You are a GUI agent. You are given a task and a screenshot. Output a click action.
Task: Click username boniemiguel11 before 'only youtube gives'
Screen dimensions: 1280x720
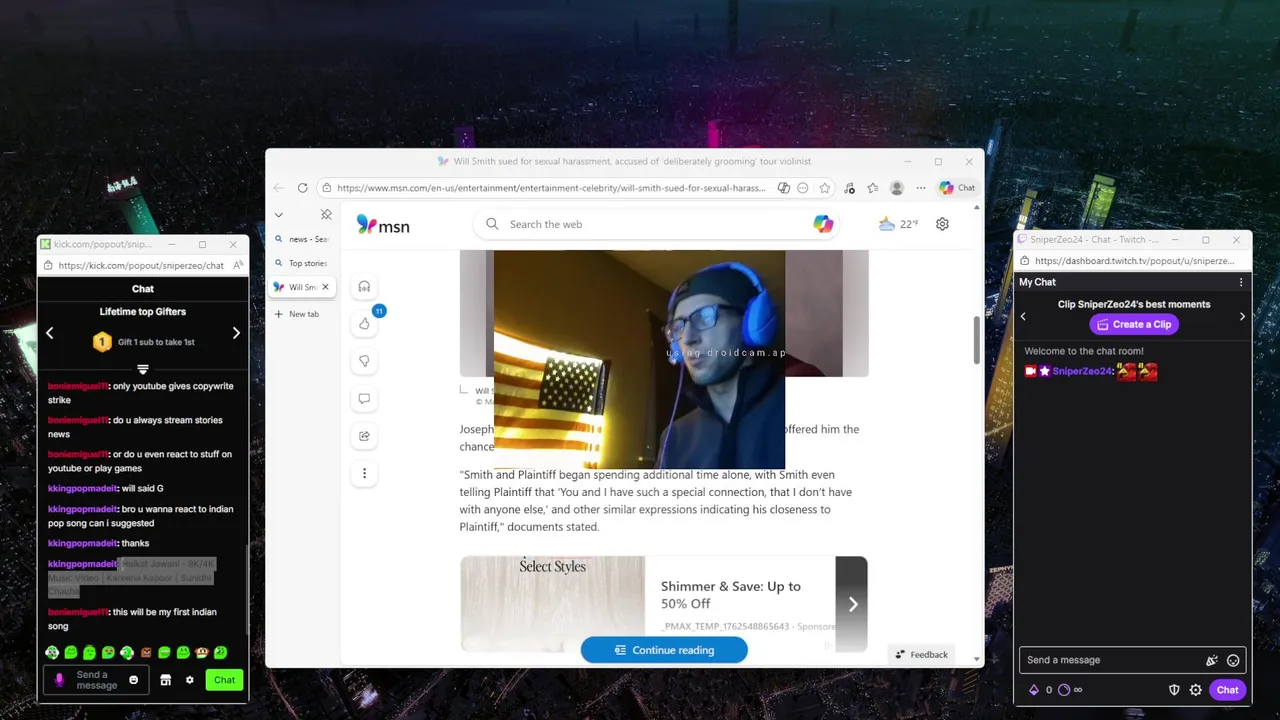(x=77, y=386)
